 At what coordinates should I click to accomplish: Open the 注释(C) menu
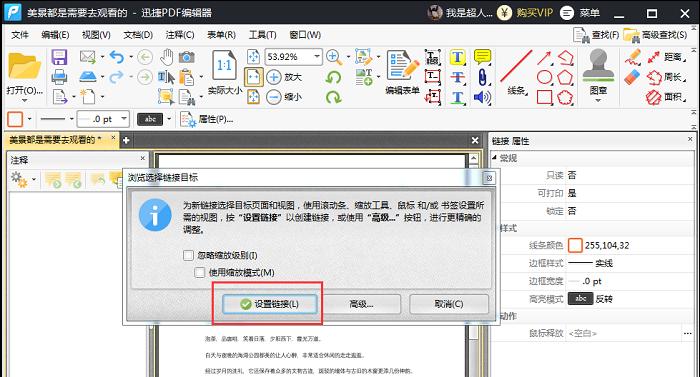coord(179,35)
